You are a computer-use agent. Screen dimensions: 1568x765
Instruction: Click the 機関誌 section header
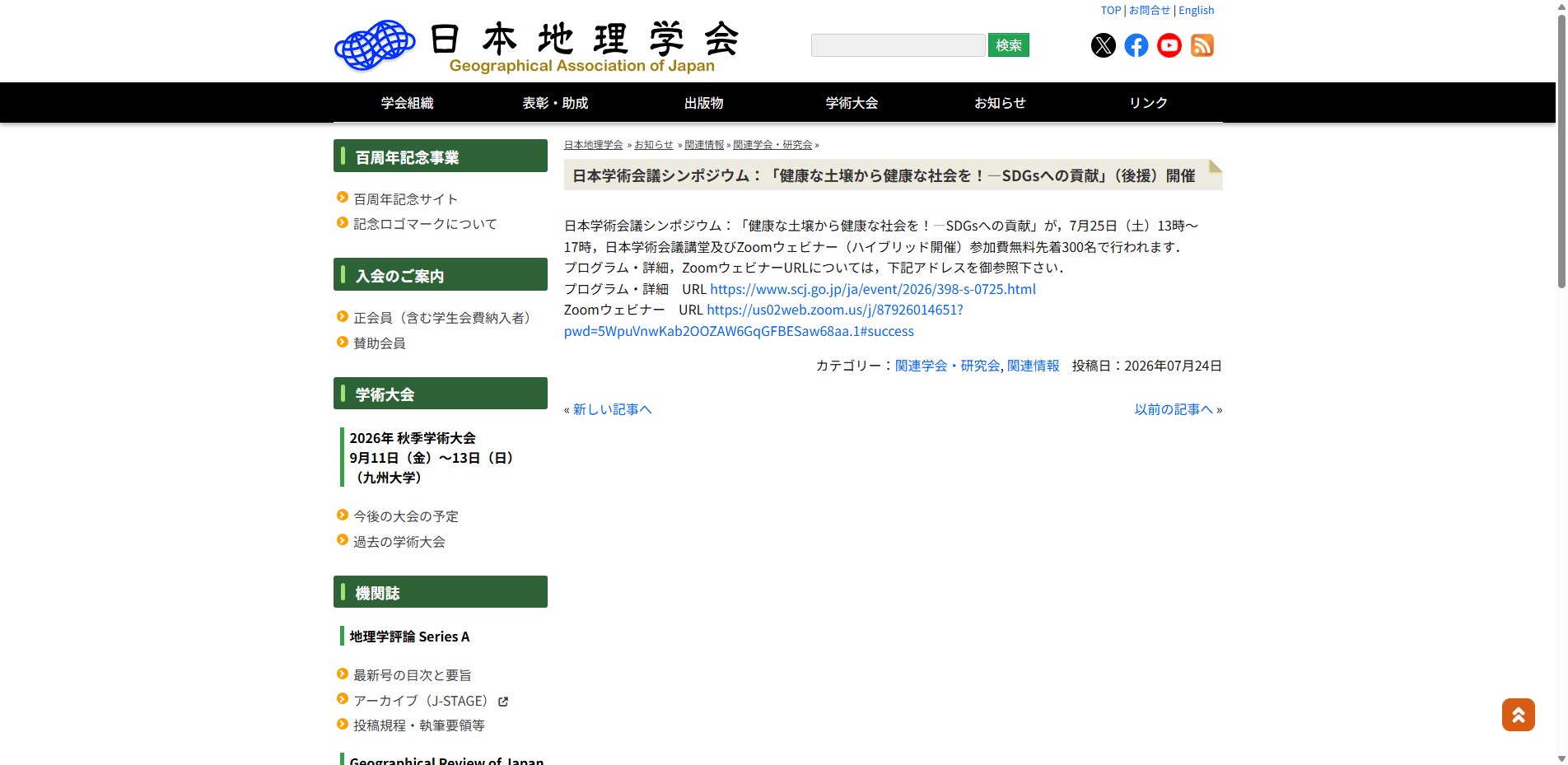point(440,592)
